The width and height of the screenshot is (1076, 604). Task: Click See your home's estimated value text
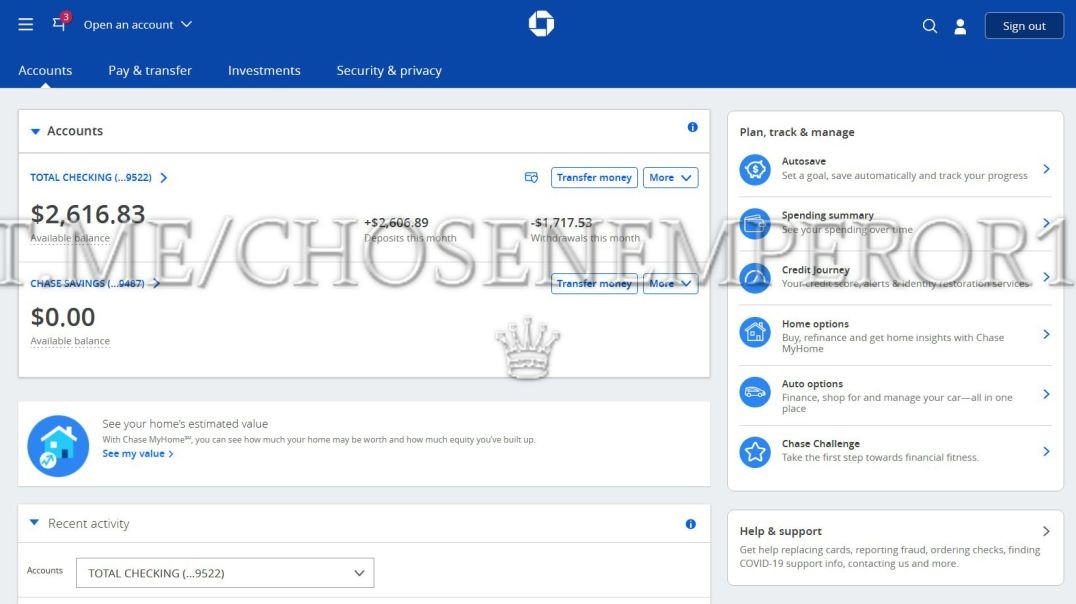[x=185, y=424]
